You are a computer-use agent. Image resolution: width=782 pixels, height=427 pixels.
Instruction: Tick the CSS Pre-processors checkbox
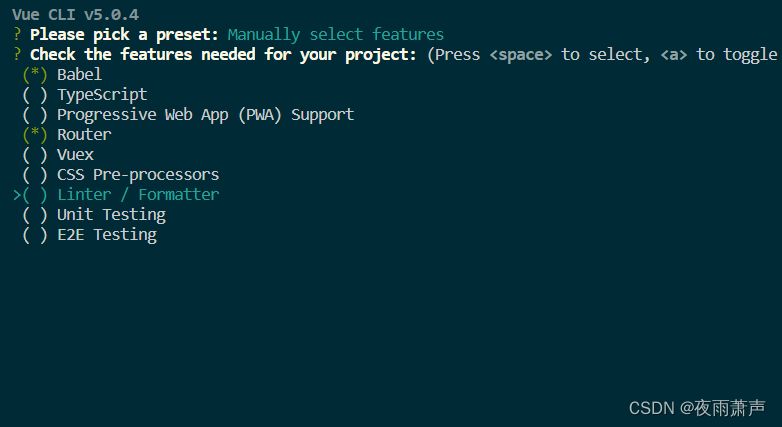pyautogui.click(x=34, y=174)
